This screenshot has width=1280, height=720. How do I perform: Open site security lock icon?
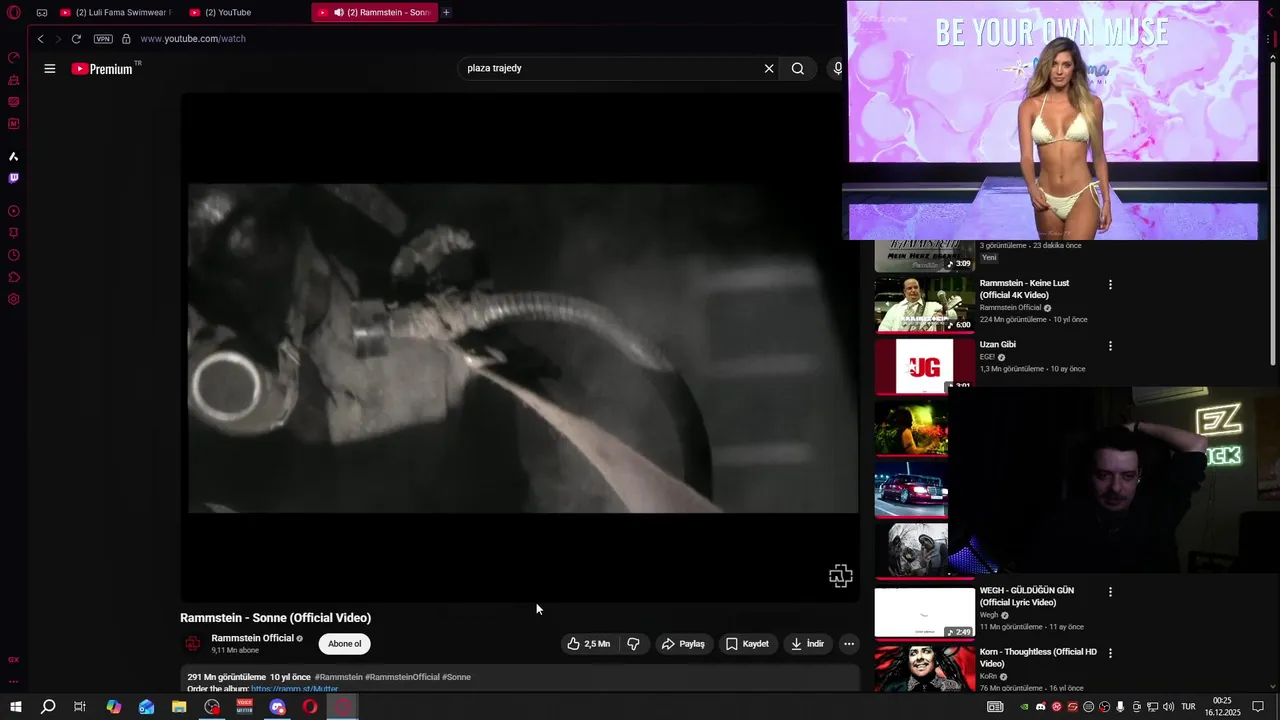tap(126, 39)
